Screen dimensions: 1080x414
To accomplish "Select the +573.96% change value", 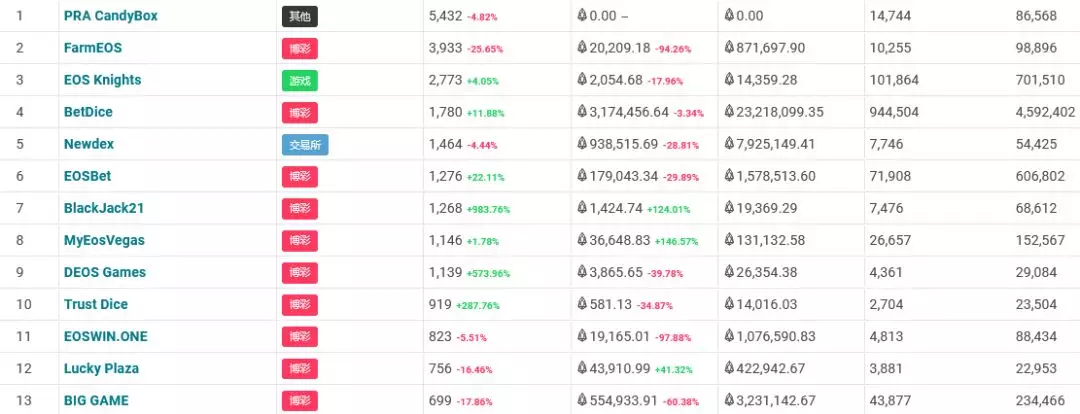I will [488, 273].
